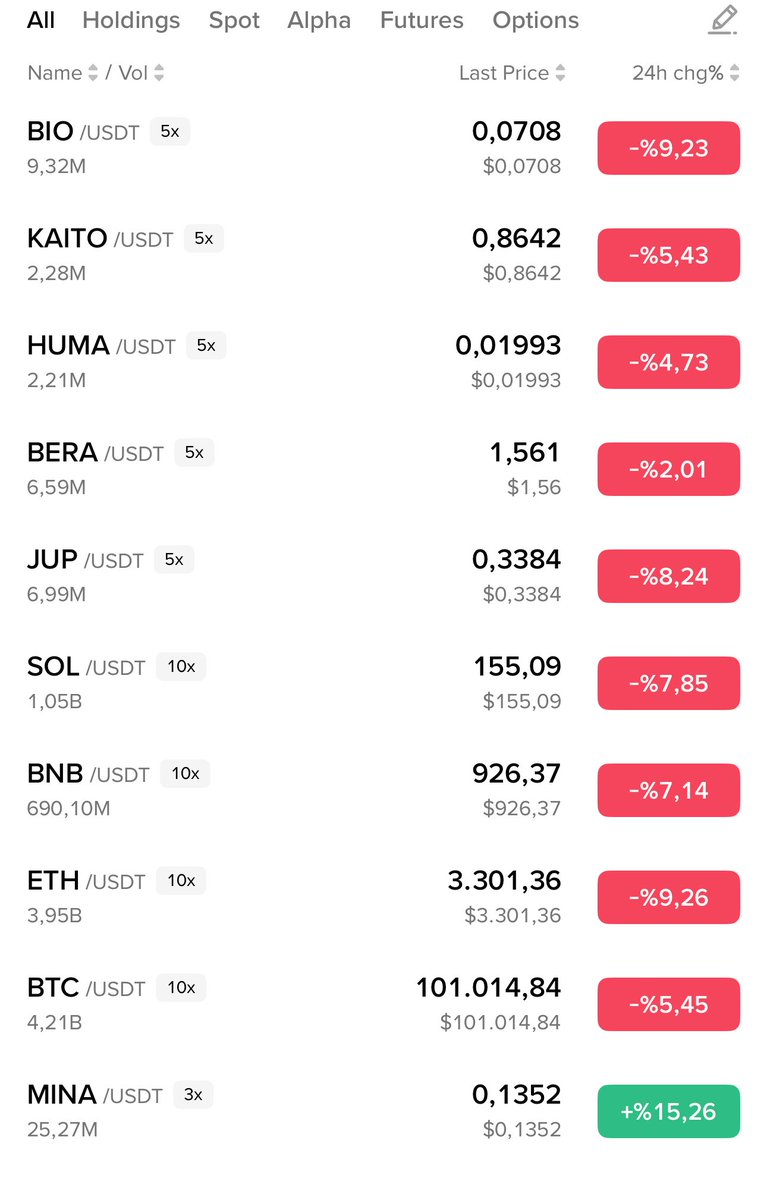Image resolution: width=767 pixels, height=1200 pixels.
Task: Show the Options tab
Action: coord(535,20)
